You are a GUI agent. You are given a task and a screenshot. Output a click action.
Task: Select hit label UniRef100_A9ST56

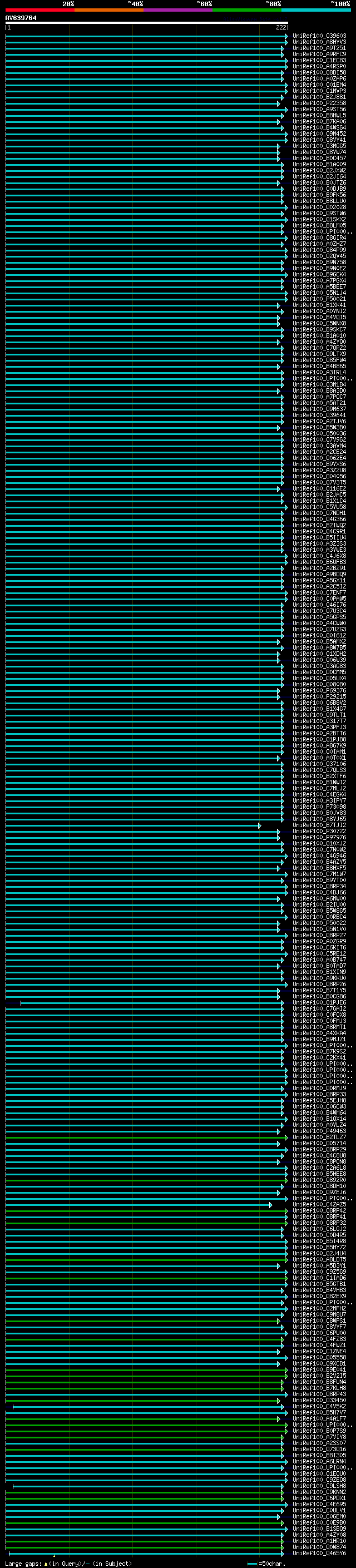[319, 109]
